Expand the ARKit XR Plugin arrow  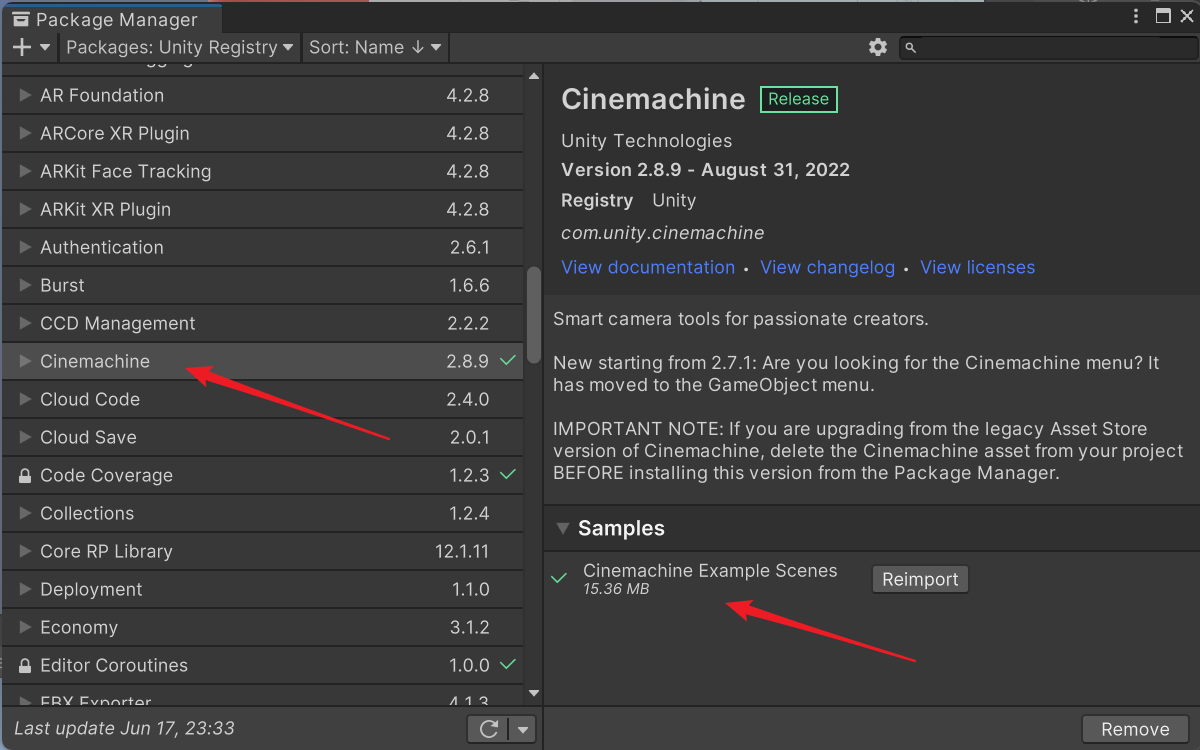(x=26, y=210)
